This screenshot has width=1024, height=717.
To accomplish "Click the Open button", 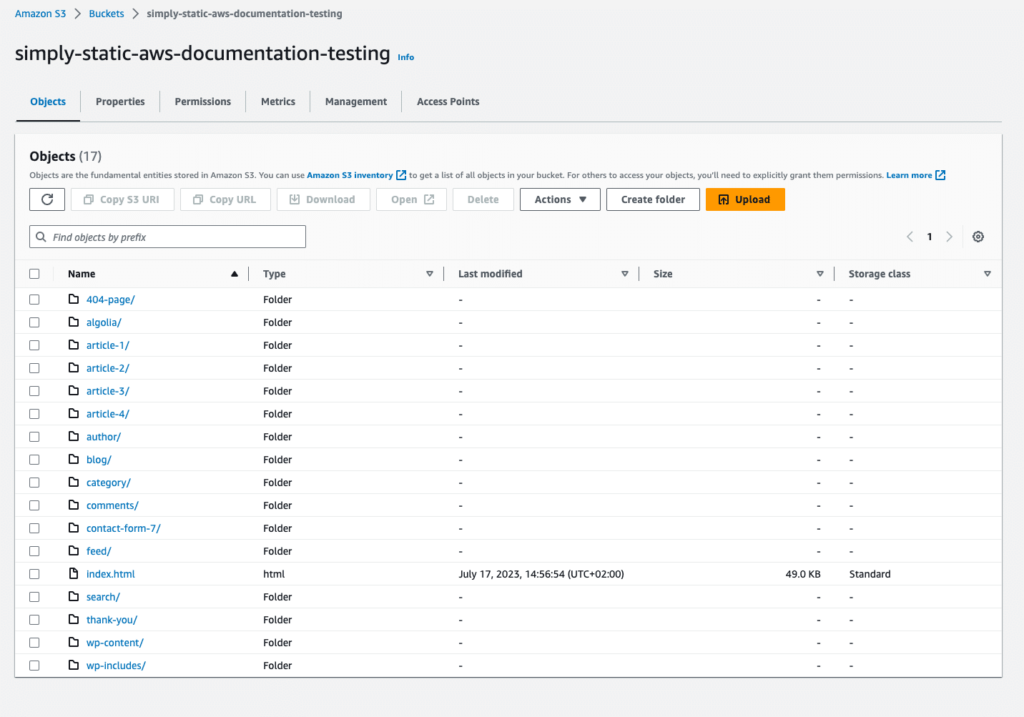I will [x=411, y=199].
